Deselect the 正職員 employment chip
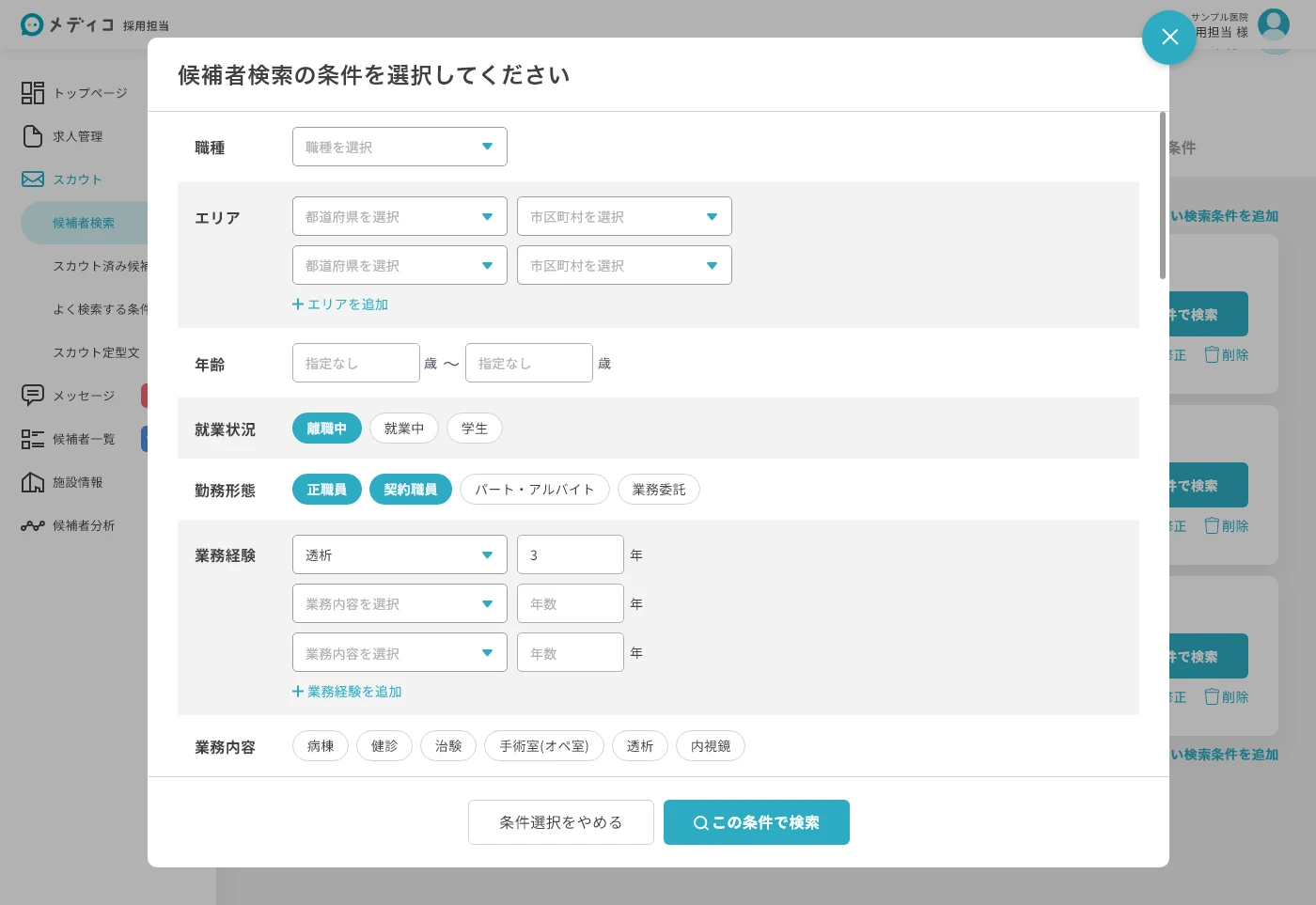The height and width of the screenshot is (905, 1316). pyautogui.click(x=327, y=490)
